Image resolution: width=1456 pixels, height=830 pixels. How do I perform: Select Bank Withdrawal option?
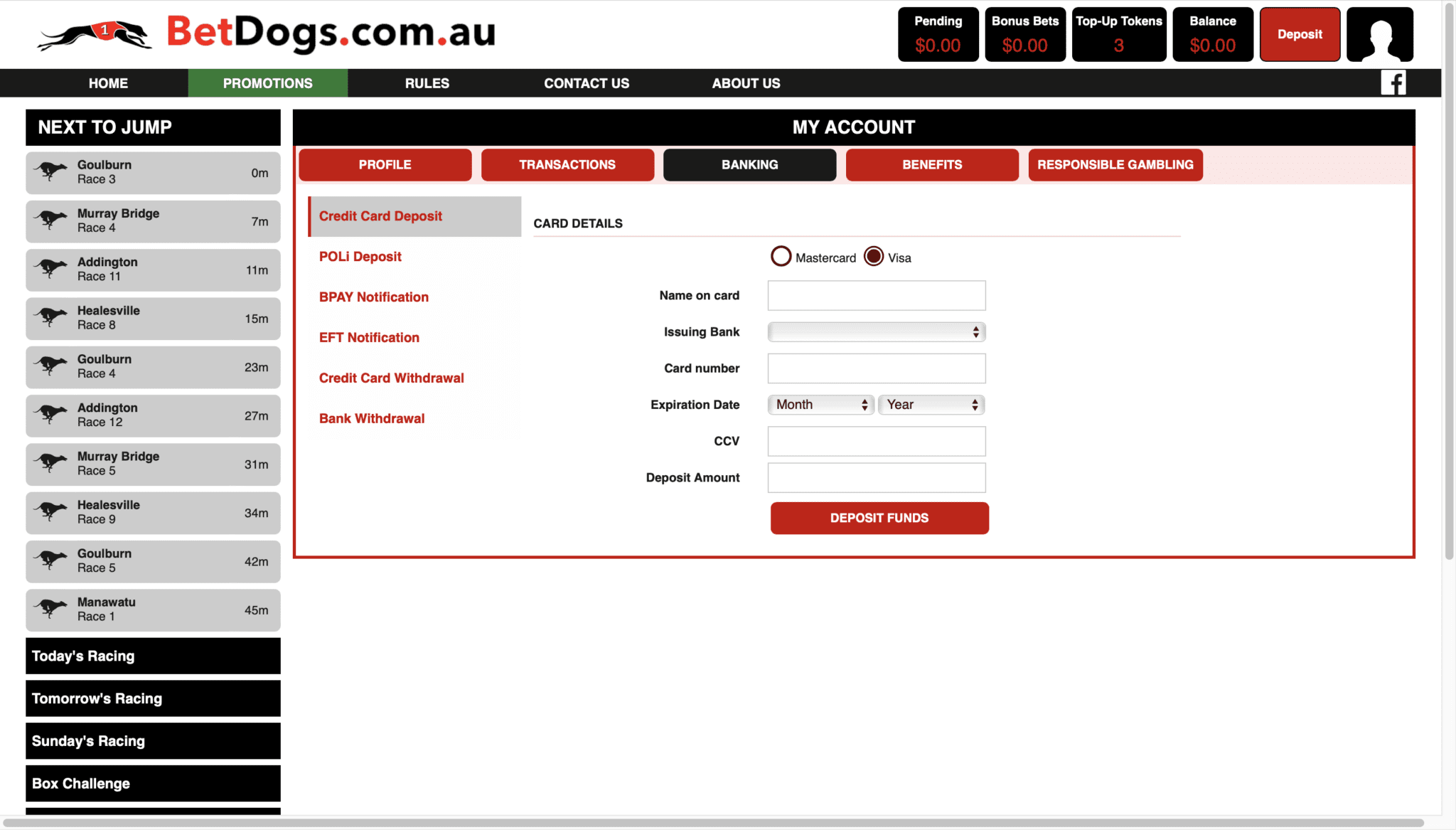pyautogui.click(x=414, y=419)
